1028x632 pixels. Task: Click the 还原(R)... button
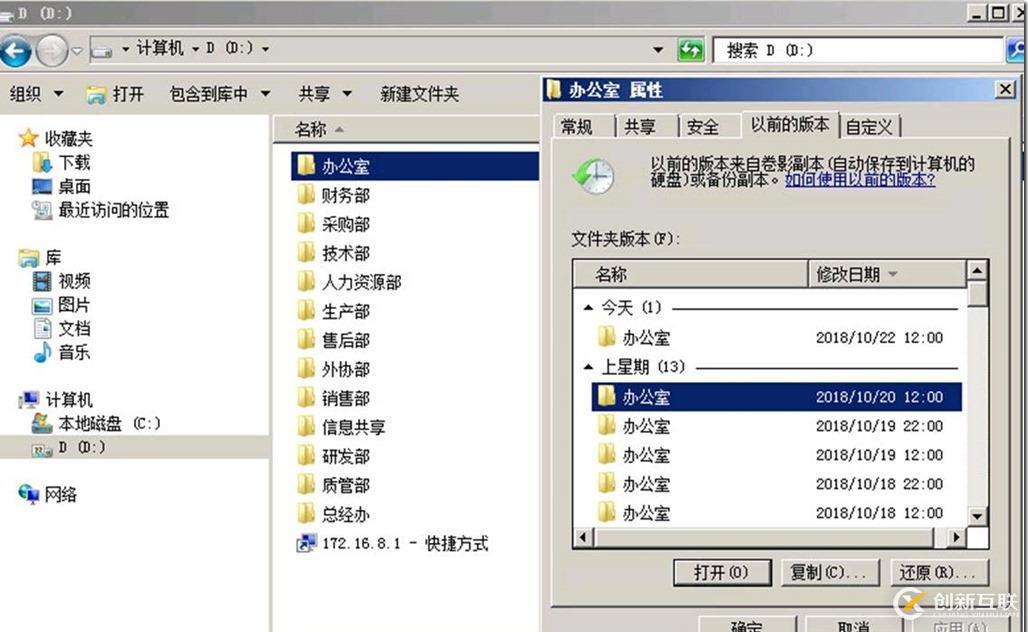[937, 572]
